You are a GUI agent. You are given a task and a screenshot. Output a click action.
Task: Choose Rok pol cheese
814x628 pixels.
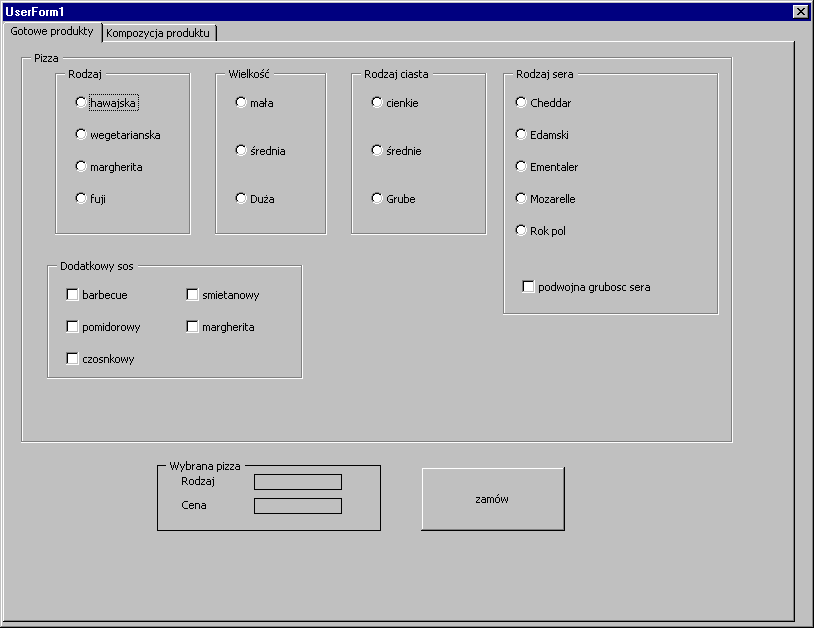pos(521,230)
